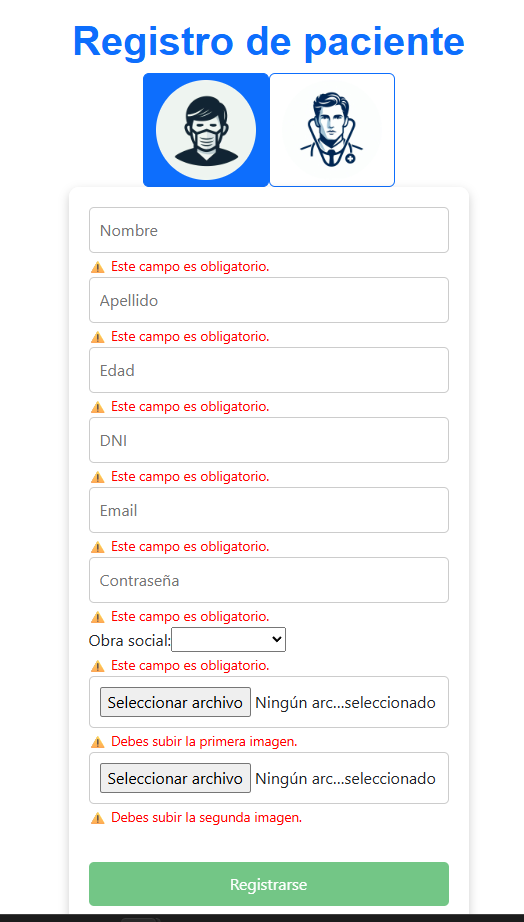Open the Obra social dropdown
Image resolution: width=524 pixels, height=922 pixels.
[228, 640]
